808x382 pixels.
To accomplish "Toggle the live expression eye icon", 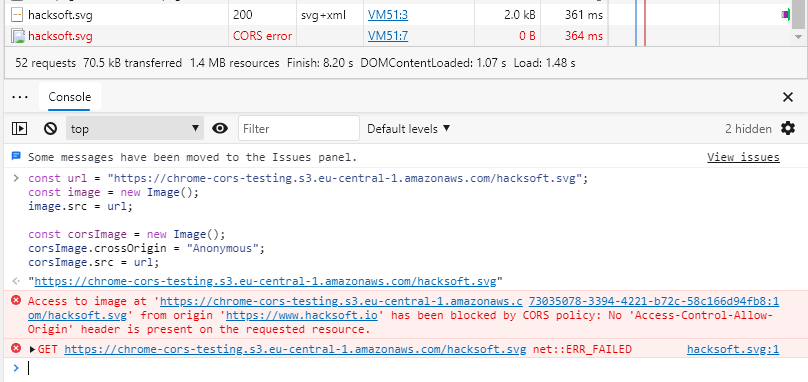I will tap(220, 128).
